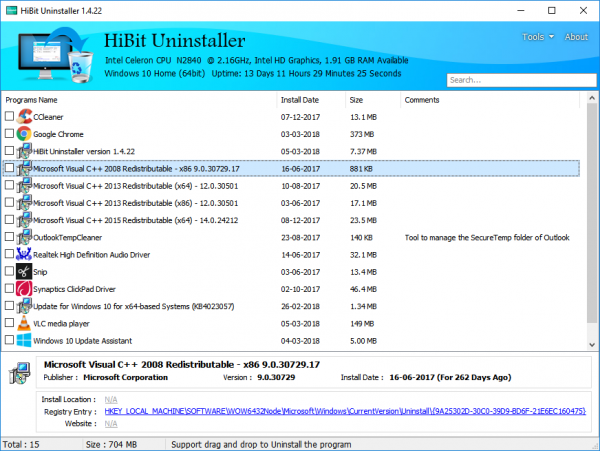Tick the Google Chrome checkbox
The width and height of the screenshot is (600, 451).
(10, 133)
